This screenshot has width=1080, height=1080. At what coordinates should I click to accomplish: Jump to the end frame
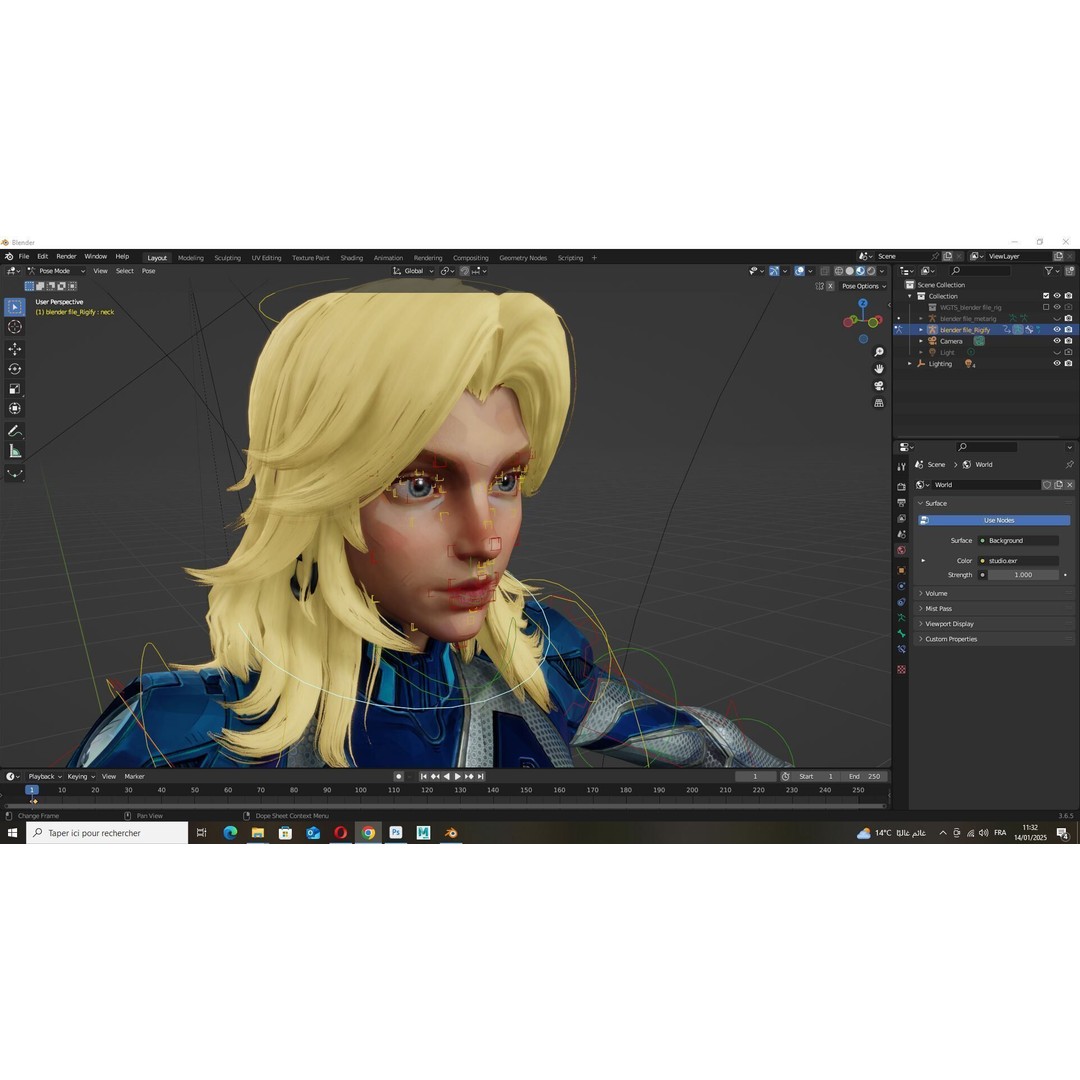click(x=481, y=776)
